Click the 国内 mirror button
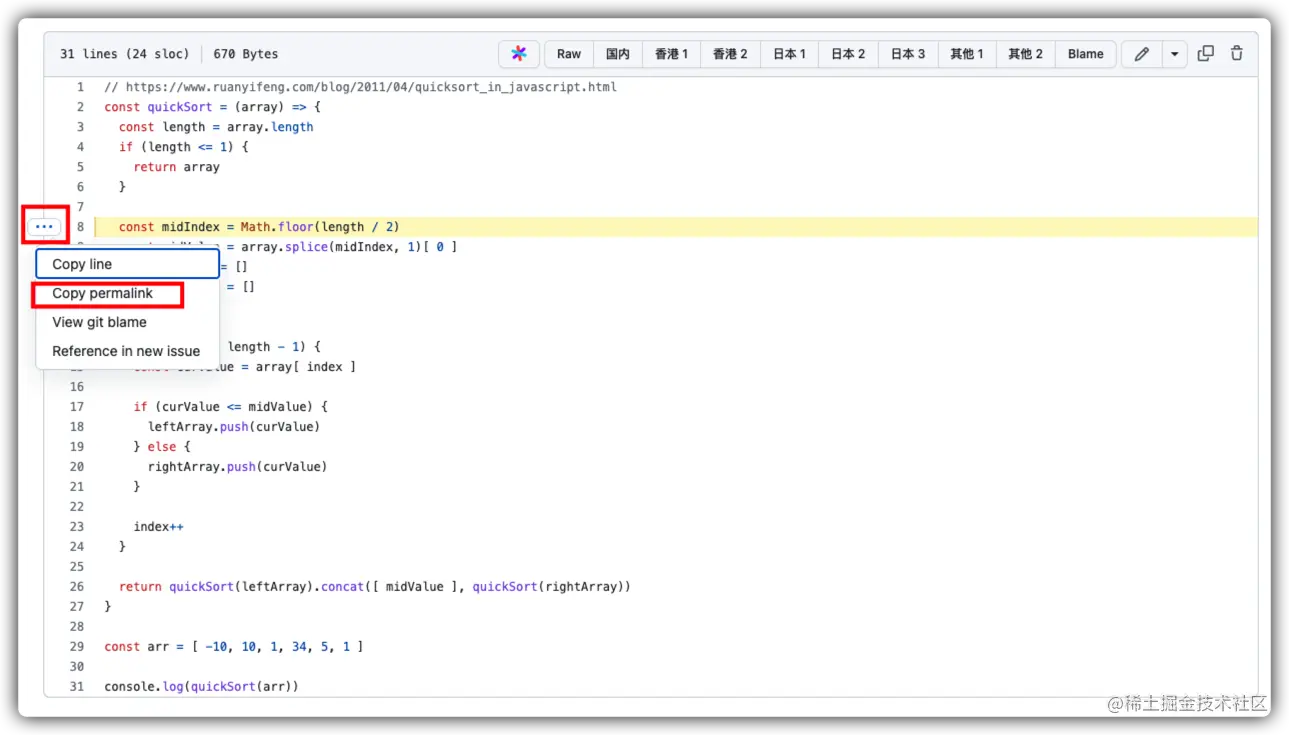Image resolution: width=1289 pixels, height=735 pixels. pyautogui.click(x=618, y=54)
